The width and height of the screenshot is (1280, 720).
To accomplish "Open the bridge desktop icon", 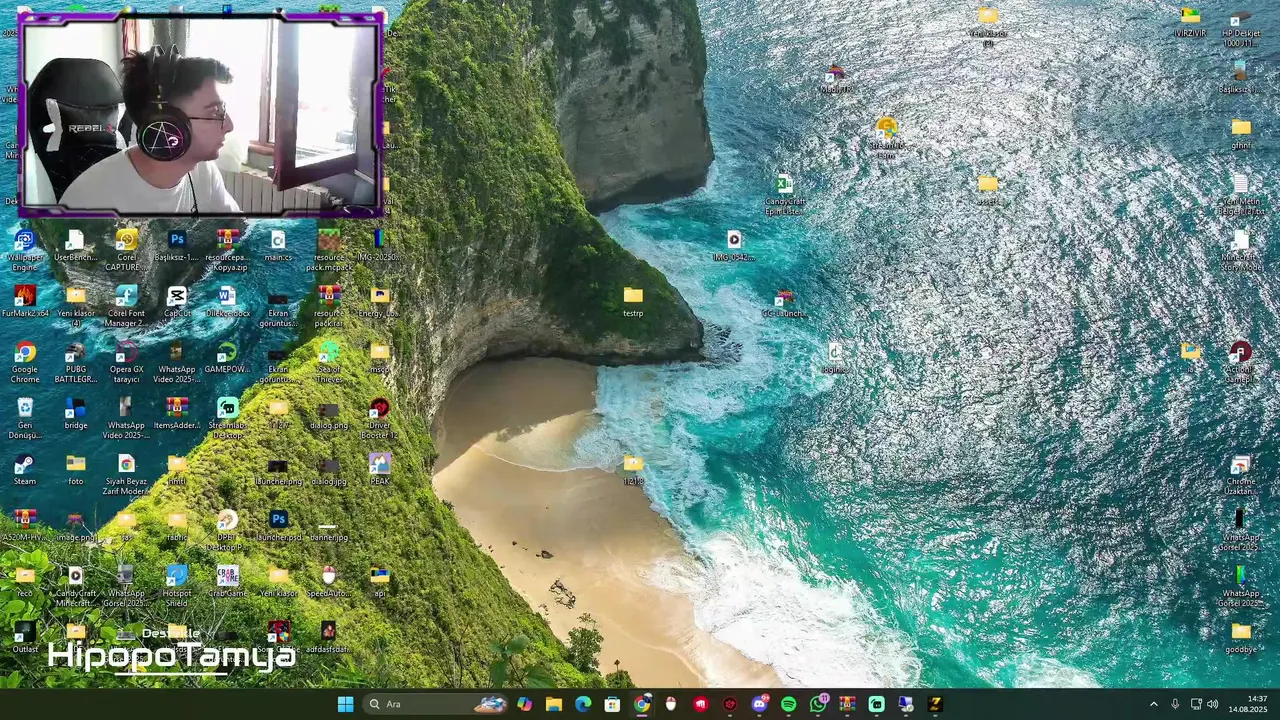I will [76, 414].
